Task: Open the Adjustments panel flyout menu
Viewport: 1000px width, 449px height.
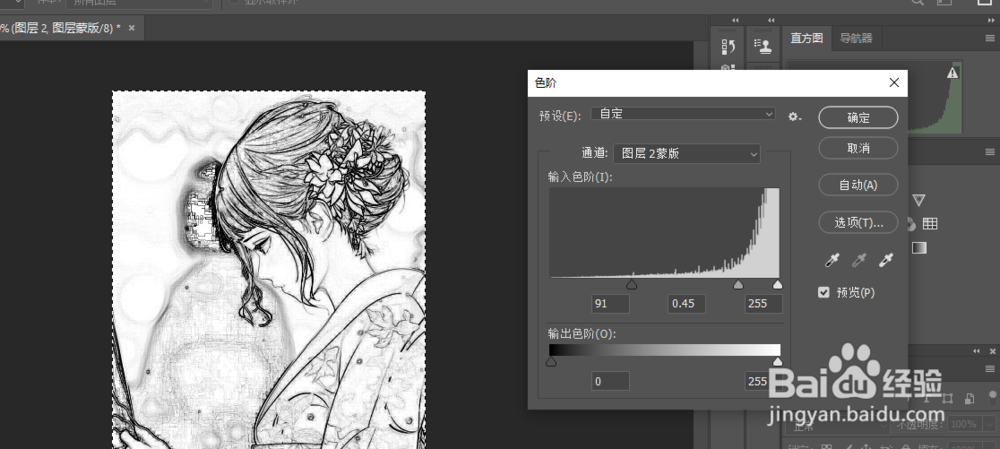Action: [x=989, y=152]
